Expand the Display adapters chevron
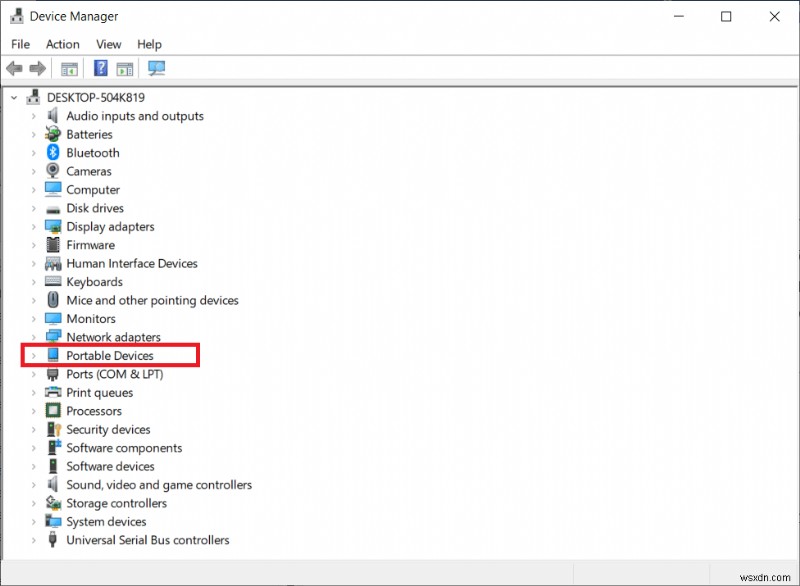The image size is (800, 586). 34,227
